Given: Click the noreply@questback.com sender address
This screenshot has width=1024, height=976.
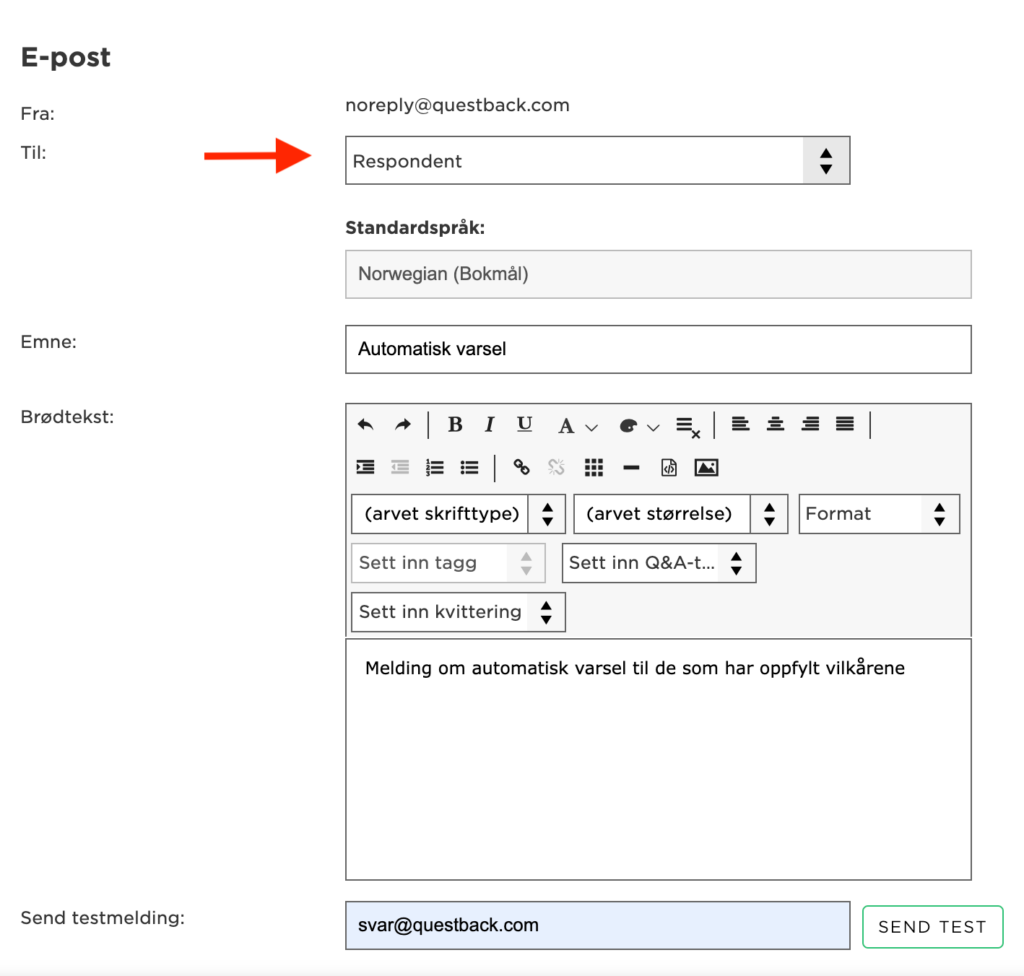Looking at the screenshot, I should coord(457,105).
